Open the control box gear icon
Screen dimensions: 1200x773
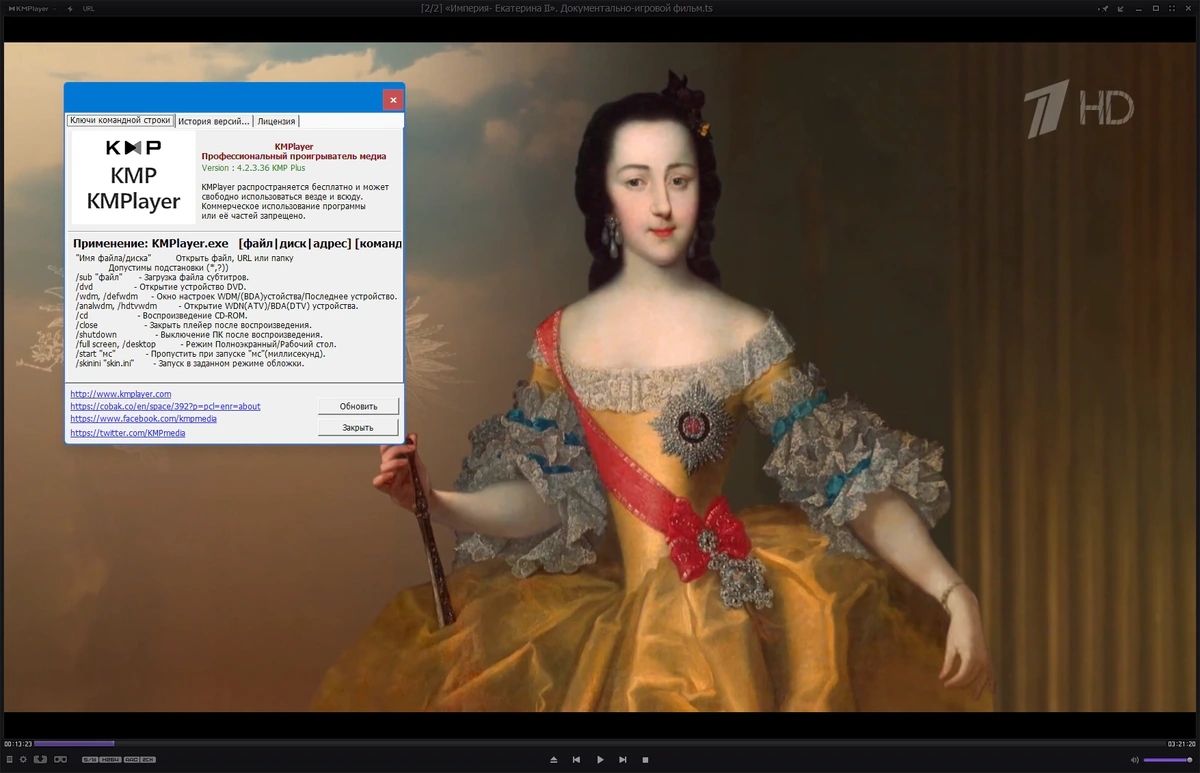(23, 760)
